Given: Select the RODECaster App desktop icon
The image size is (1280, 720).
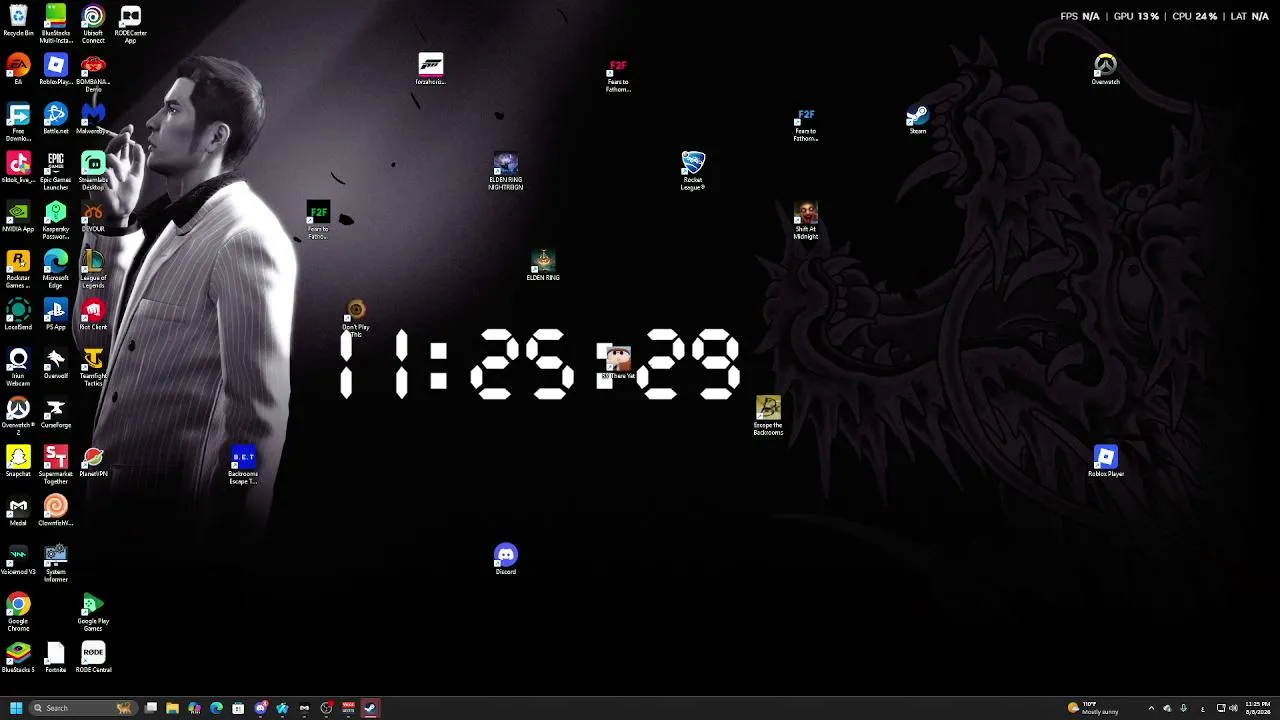Looking at the screenshot, I should (130, 24).
